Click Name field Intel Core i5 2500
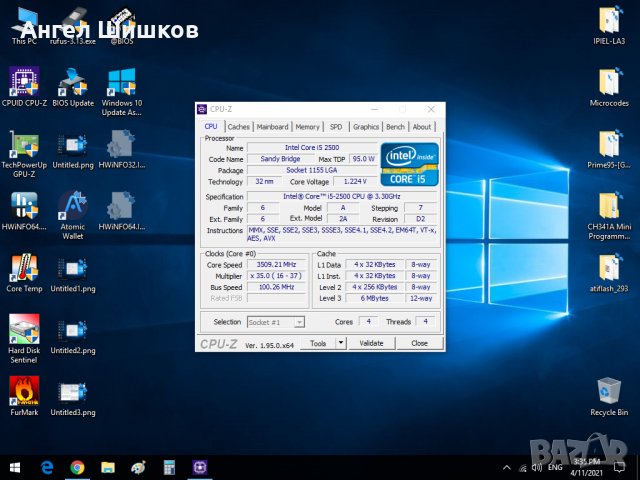This screenshot has height=480, width=640. click(312, 148)
